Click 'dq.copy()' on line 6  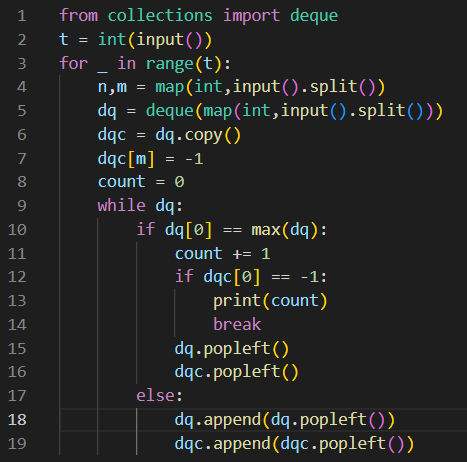point(198,135)
